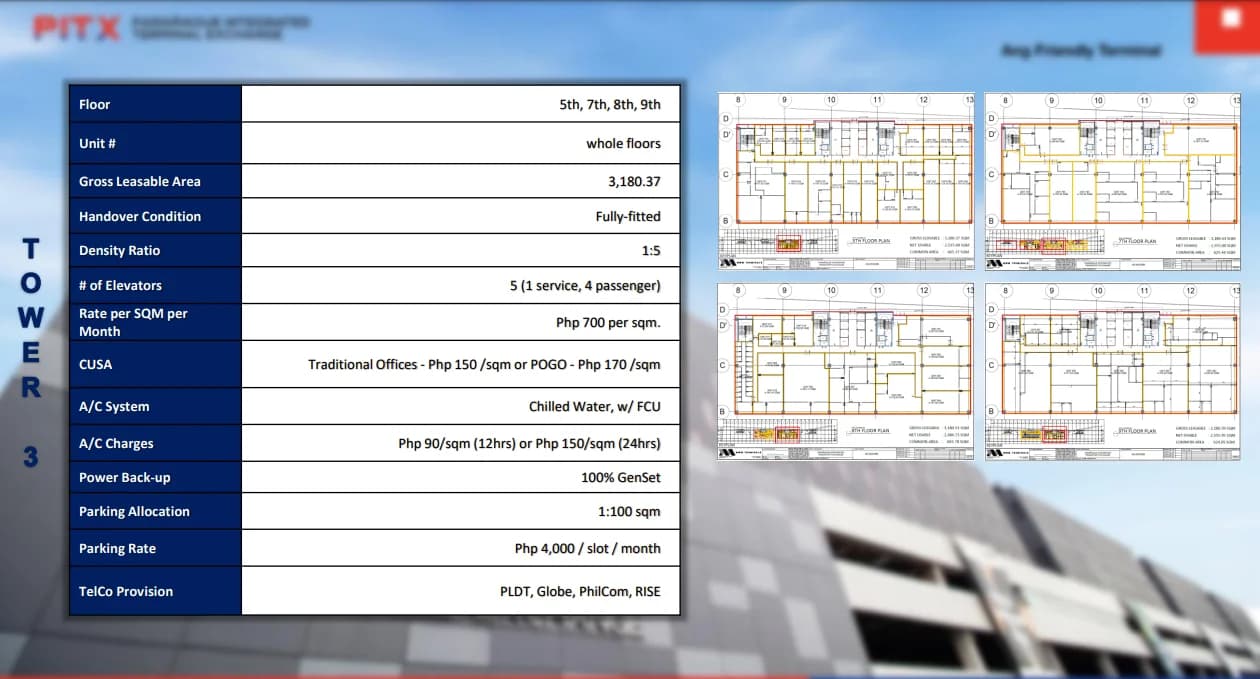Open the 5th floor plan thumbnail
This screenshot has width=1260, height=679.
click(x=846, y=181)
